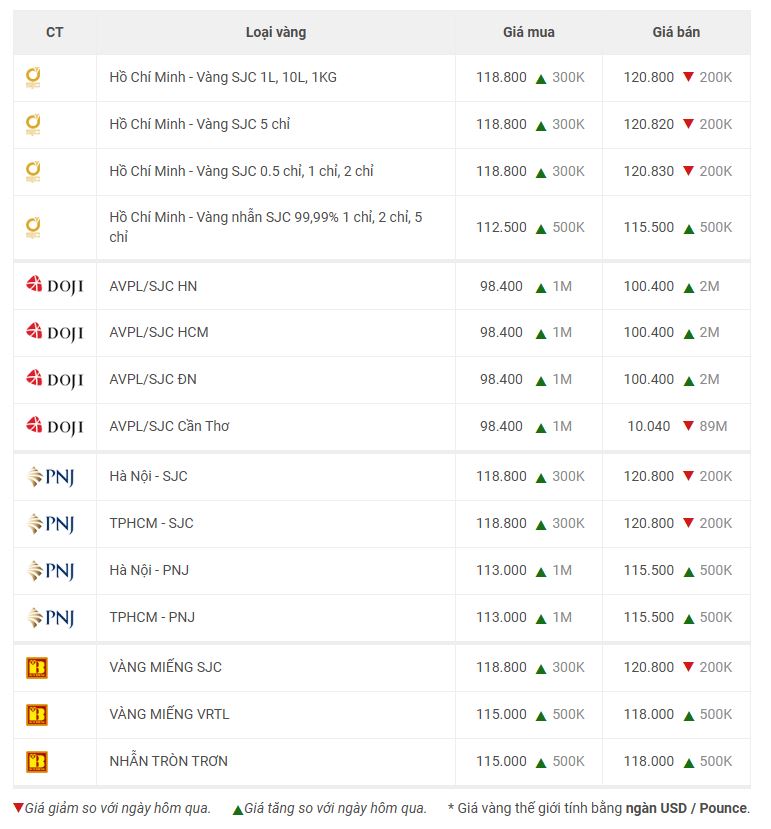Click AVPL/SJC Cần Thơ label
Screen dimensions: 771x829
[169, 426]
